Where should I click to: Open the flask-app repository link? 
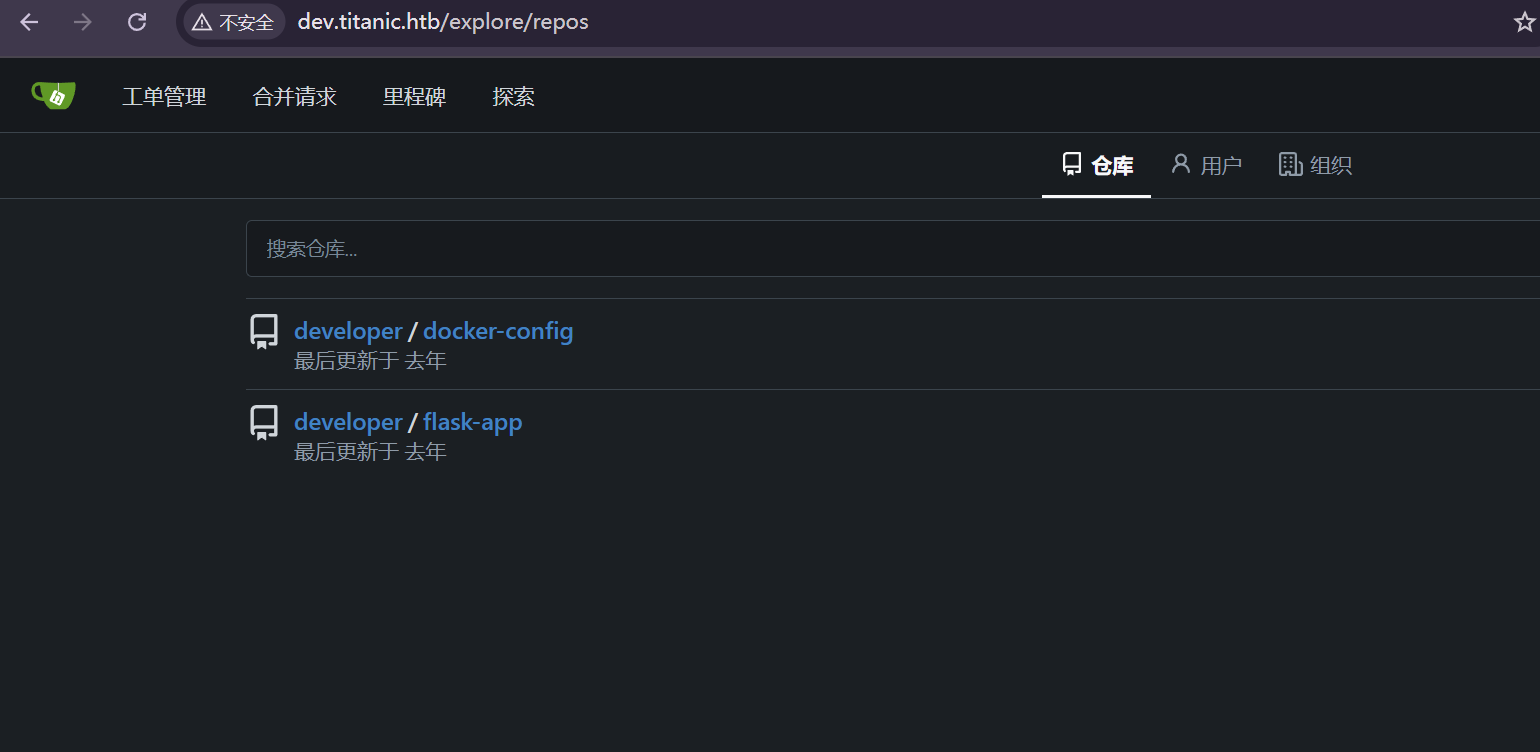pos(472,422)
